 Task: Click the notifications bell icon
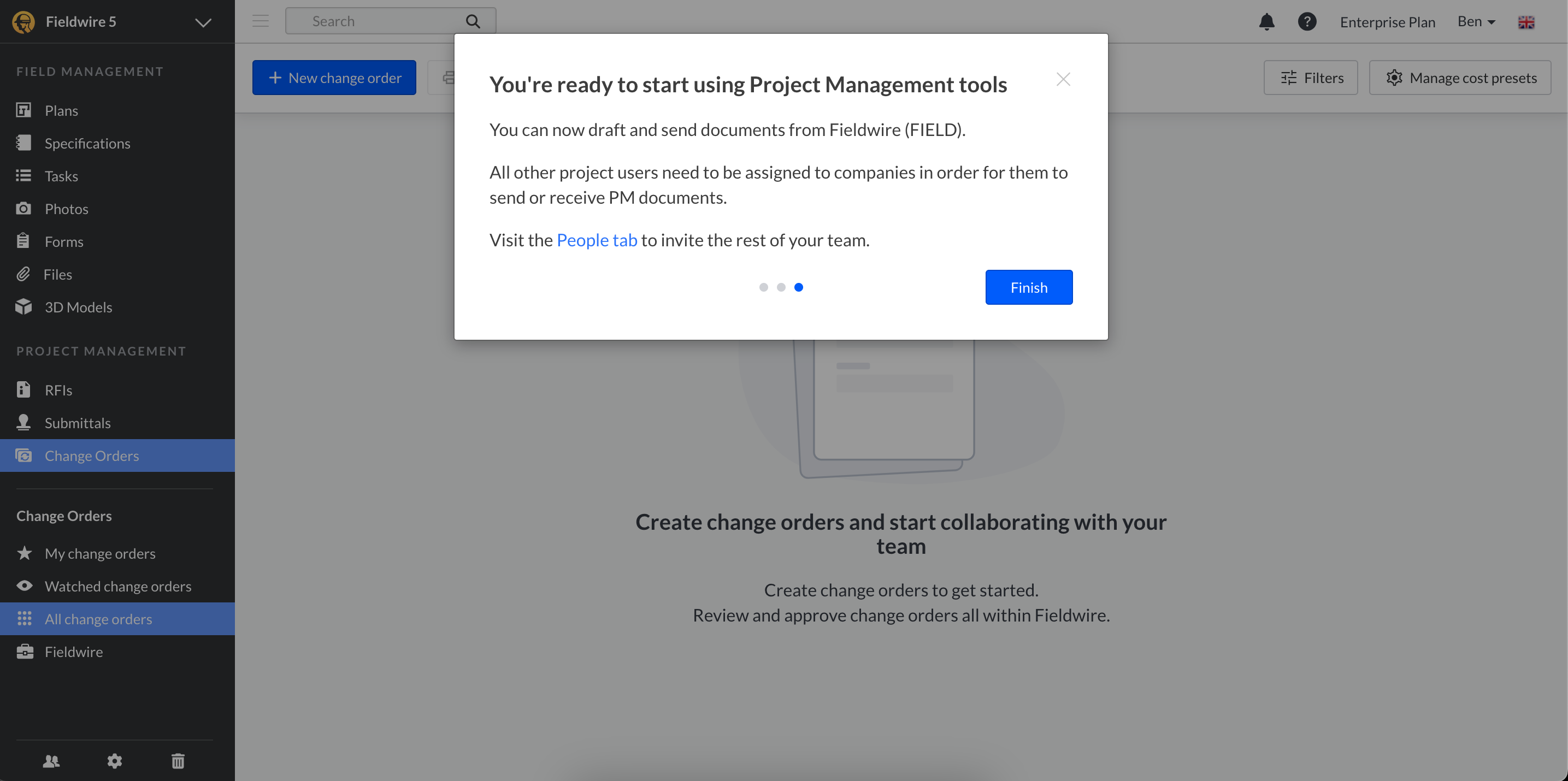1266,22
